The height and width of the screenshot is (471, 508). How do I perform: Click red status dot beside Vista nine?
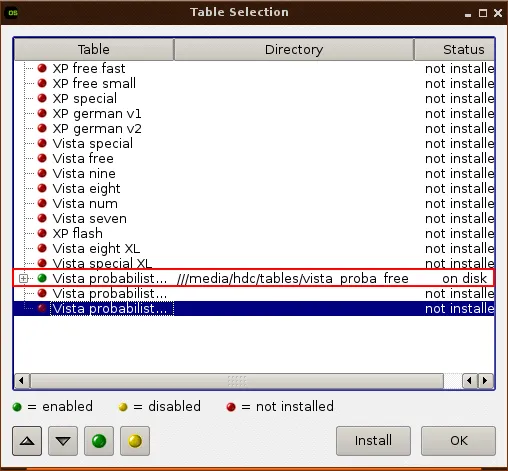coord(42,173)
